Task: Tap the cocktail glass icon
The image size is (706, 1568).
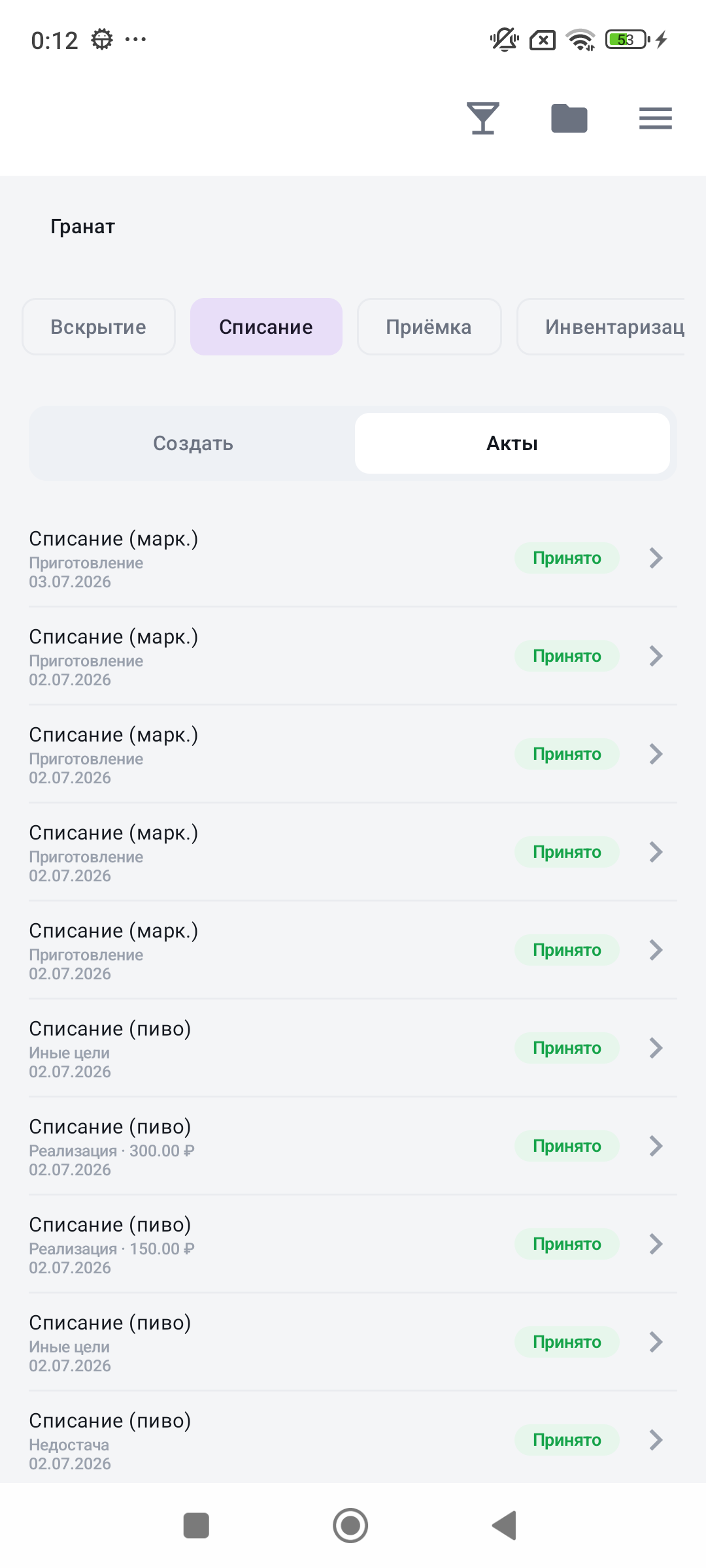Action: click(x=483, y=118)
